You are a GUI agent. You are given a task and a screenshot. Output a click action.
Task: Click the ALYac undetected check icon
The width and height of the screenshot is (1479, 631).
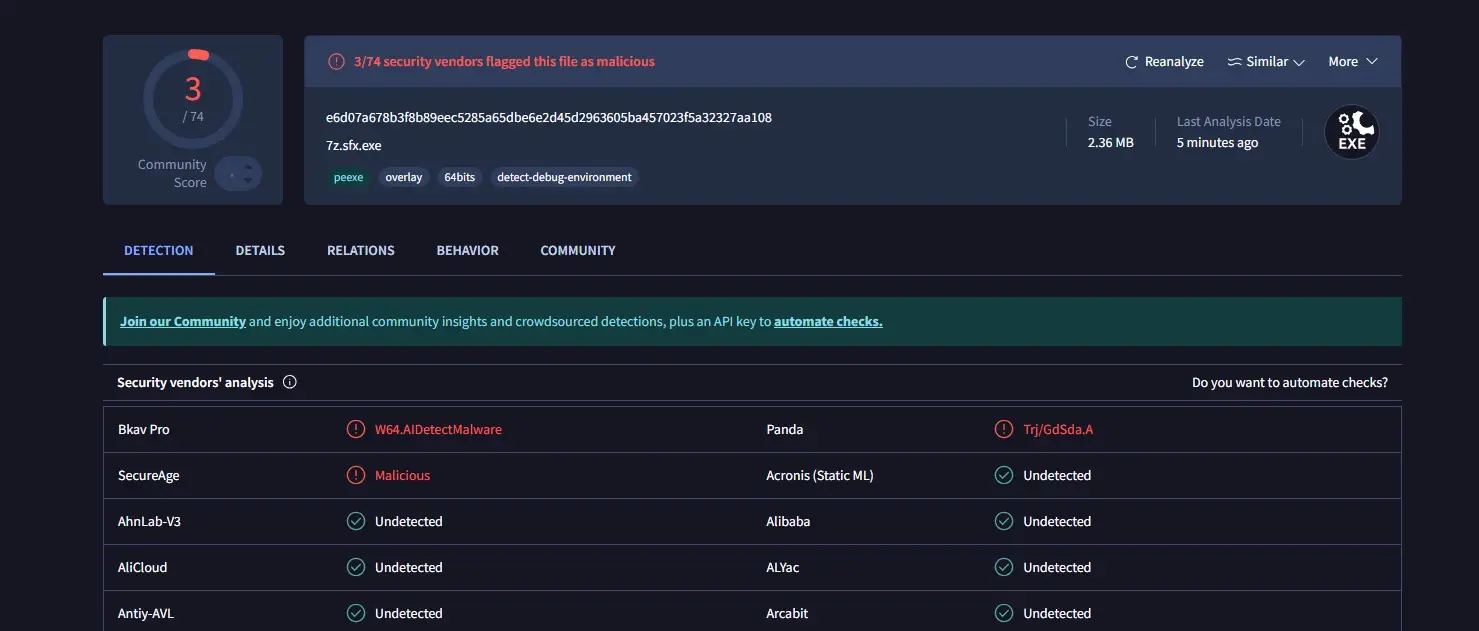tap(1004, 567)
